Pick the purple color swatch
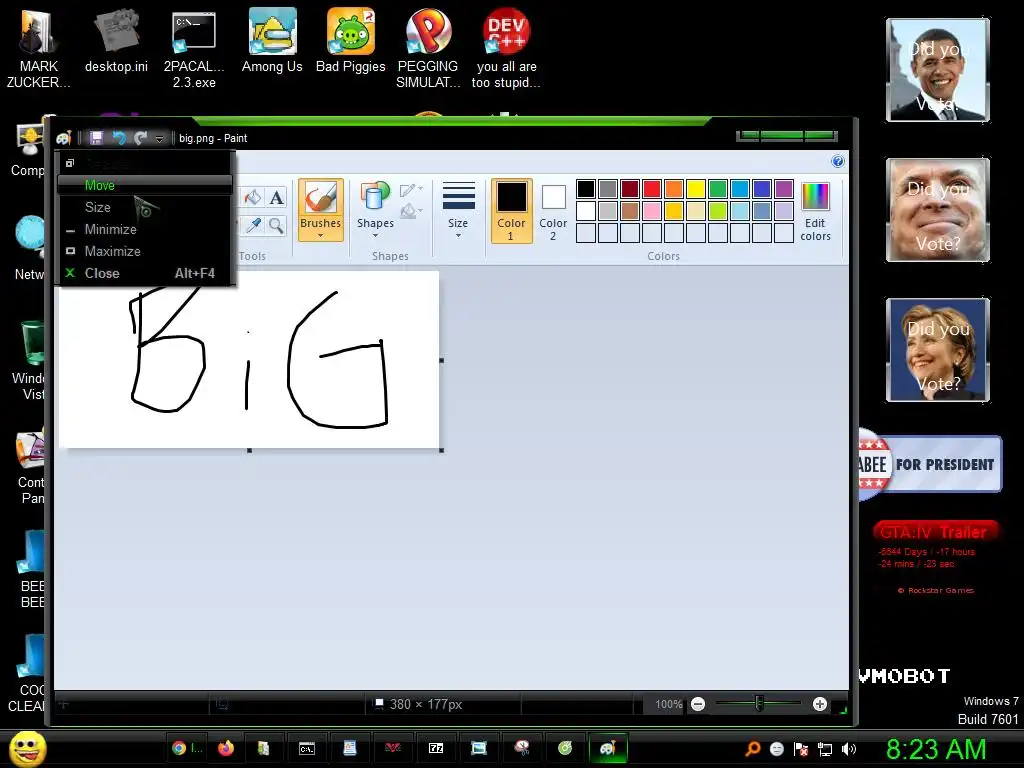 click(x=784, y=189)
